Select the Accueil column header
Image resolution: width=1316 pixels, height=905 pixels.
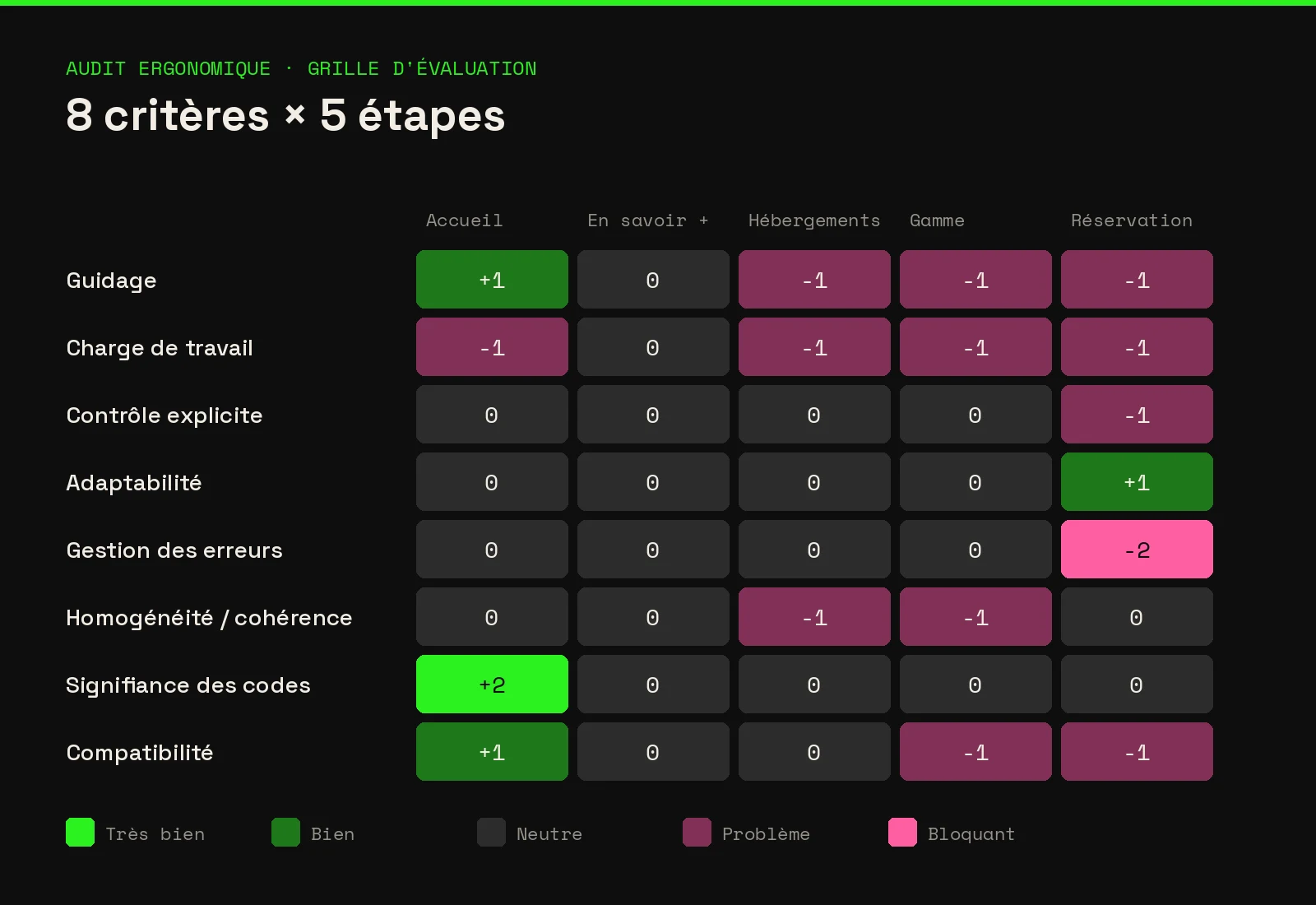(464, 220)
